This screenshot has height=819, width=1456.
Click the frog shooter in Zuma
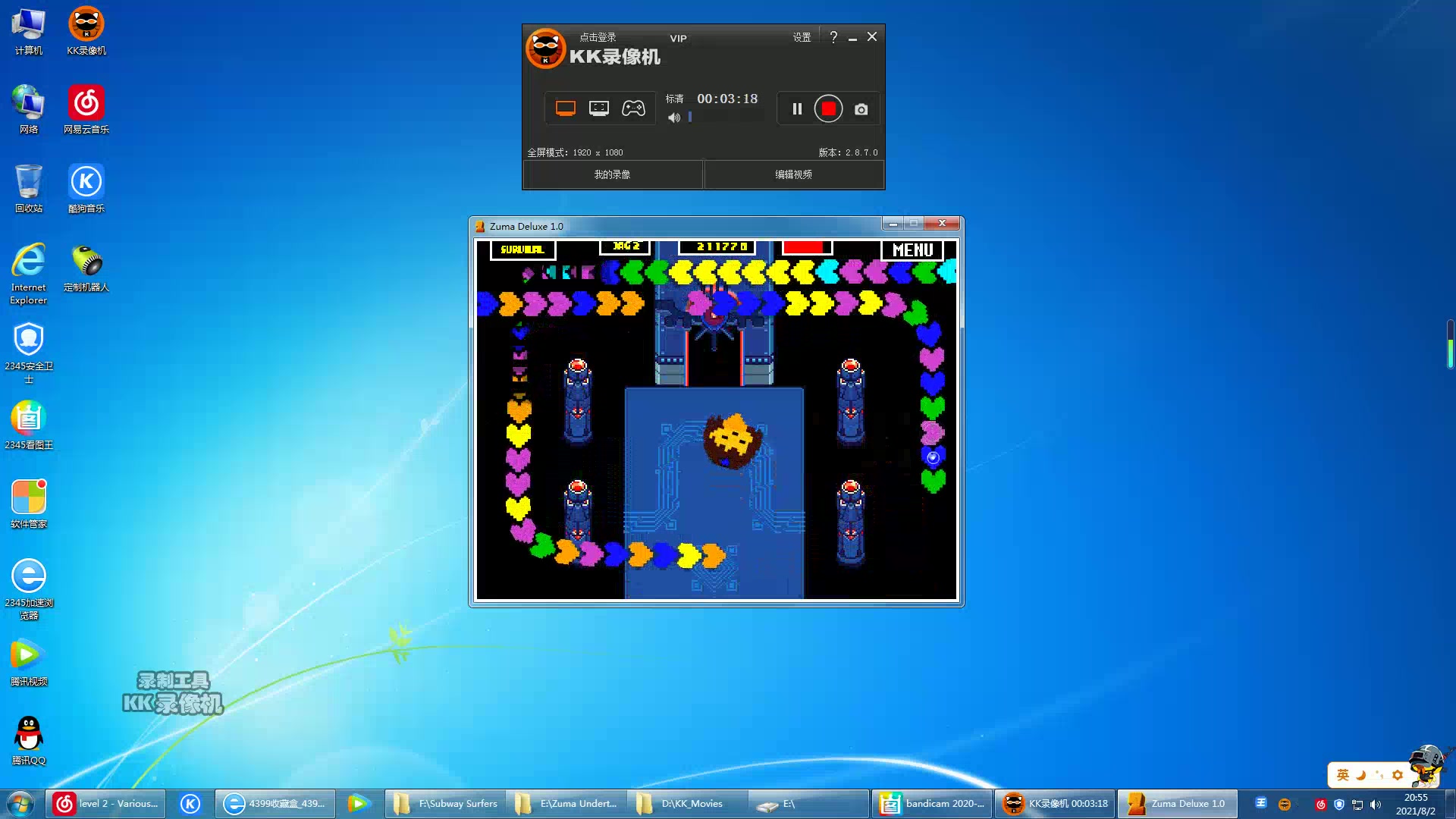[731, 440]
